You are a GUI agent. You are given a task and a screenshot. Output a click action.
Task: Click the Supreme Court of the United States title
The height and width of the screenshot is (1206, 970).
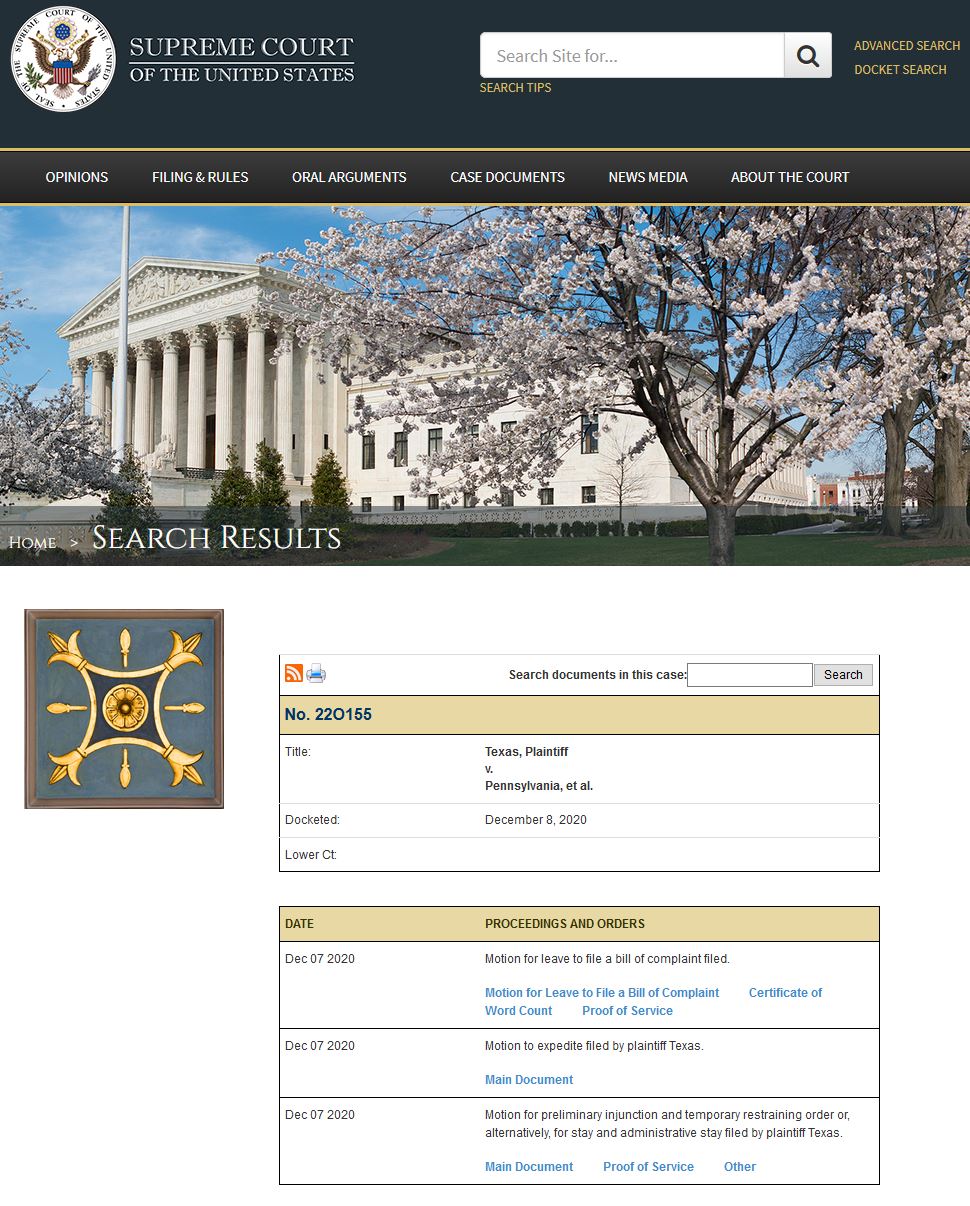(x=241, y=59)
